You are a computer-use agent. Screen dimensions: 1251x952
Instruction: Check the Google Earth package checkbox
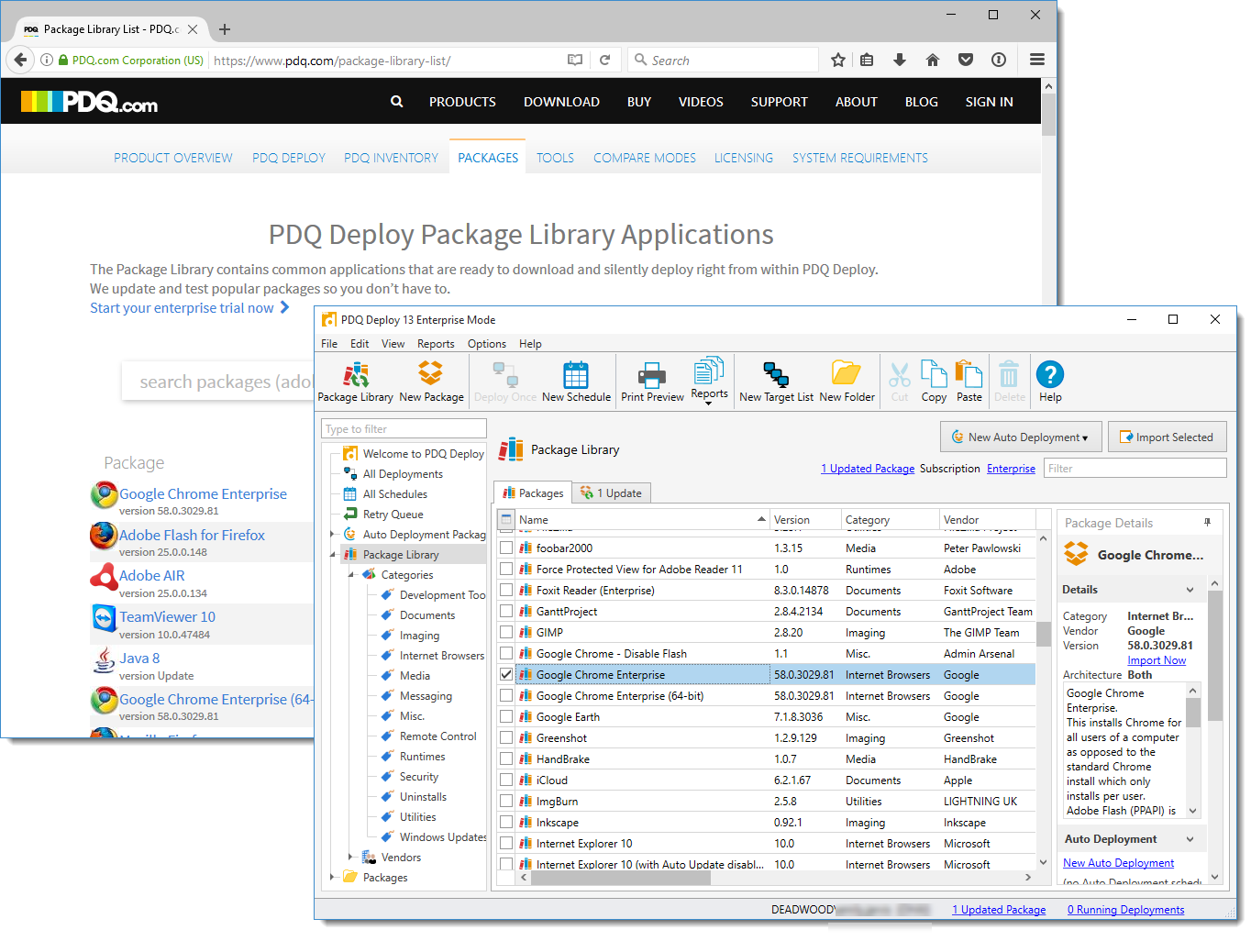[x=506, y=717]
